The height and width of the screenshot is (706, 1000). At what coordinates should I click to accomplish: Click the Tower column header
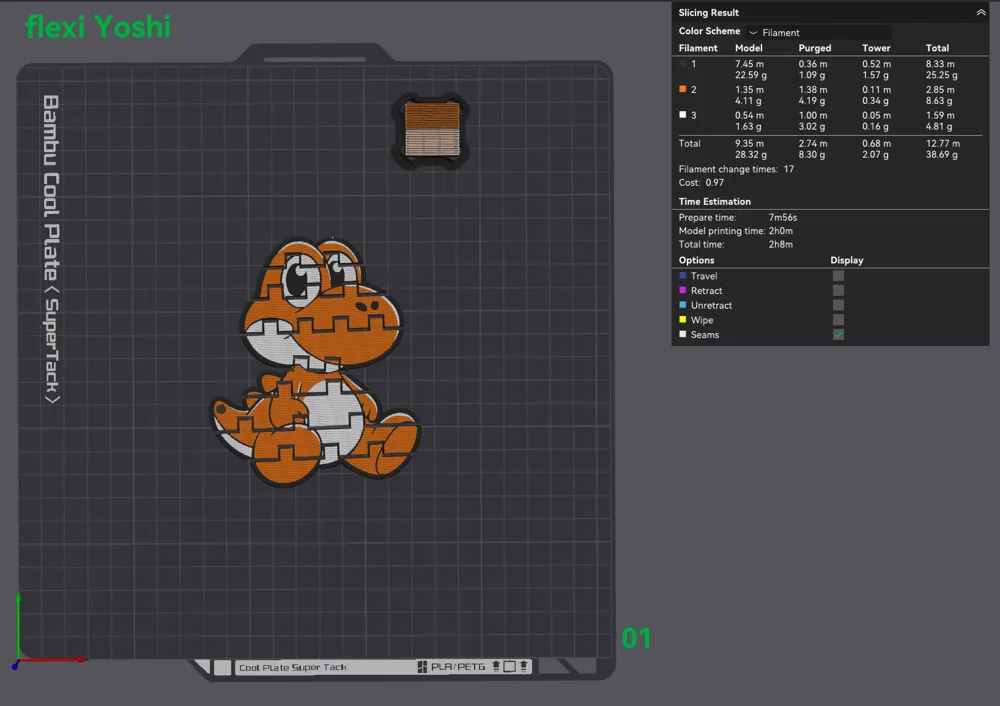tap(876, 48)
